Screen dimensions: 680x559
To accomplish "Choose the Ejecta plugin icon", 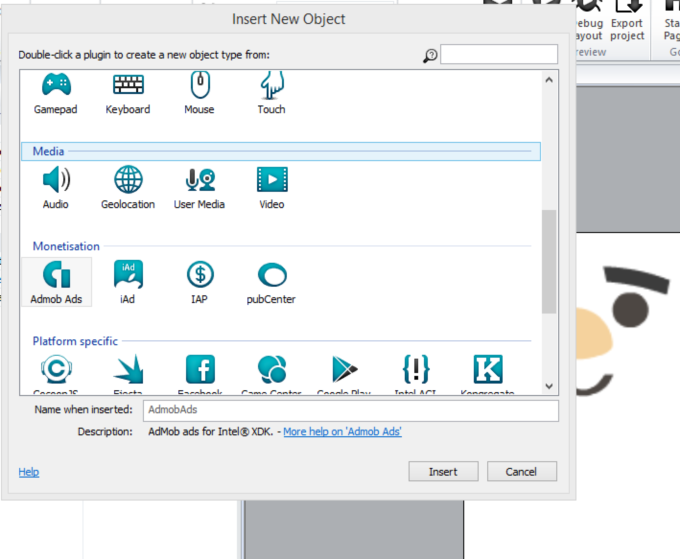I will click(128, 369).
